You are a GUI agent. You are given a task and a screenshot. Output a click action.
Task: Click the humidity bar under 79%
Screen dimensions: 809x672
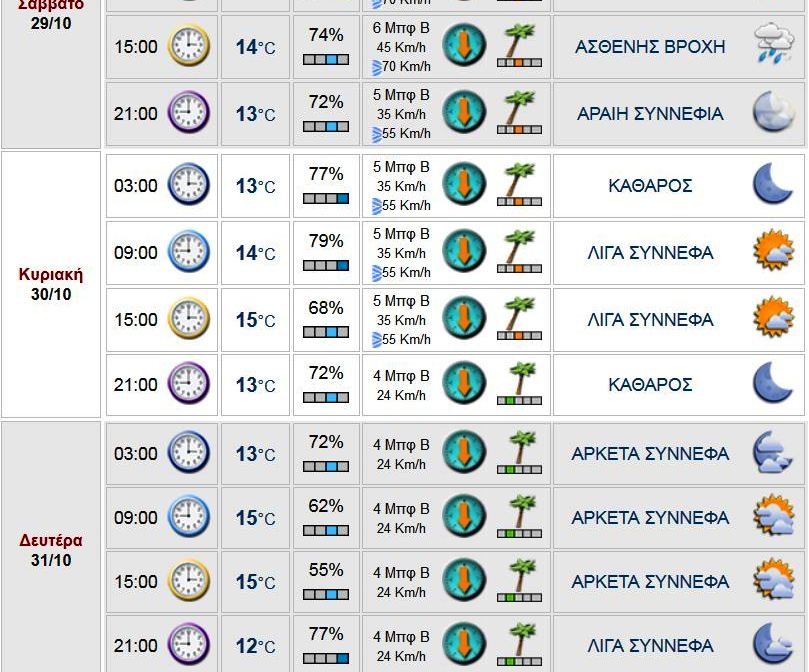(326, 265)
